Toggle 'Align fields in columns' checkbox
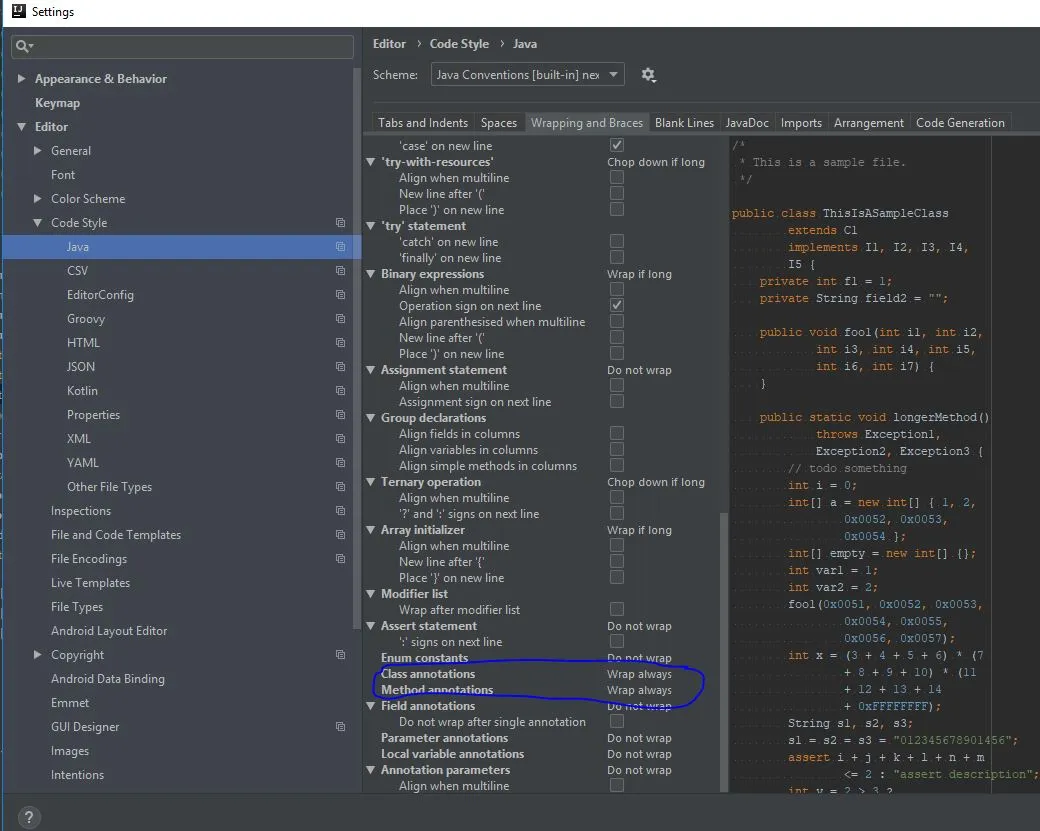 pyautogui.click(x=617, y=433)
